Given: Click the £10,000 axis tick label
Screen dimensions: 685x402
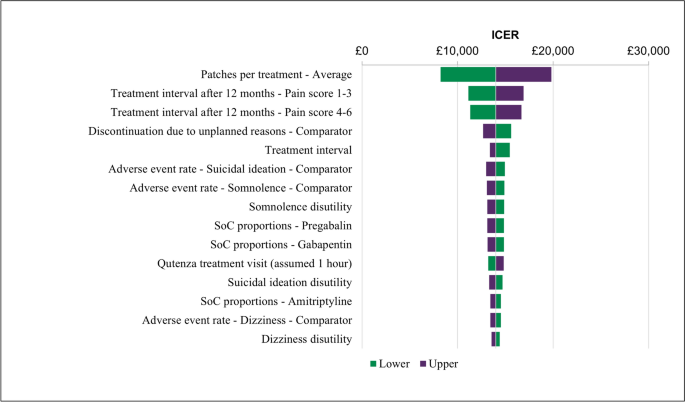Looking at the screenshot, I should (457, 51).
